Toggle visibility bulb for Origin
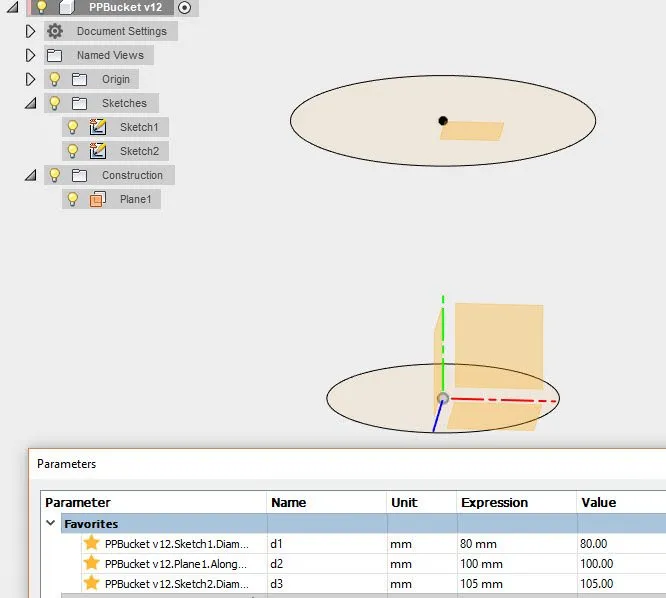 55,79
